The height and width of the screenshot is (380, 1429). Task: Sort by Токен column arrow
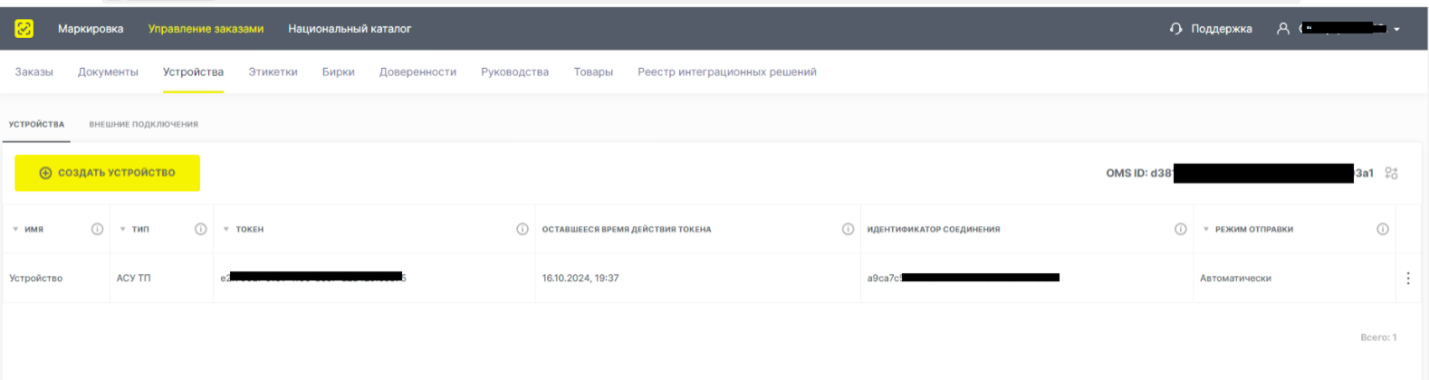pos(226,229)
